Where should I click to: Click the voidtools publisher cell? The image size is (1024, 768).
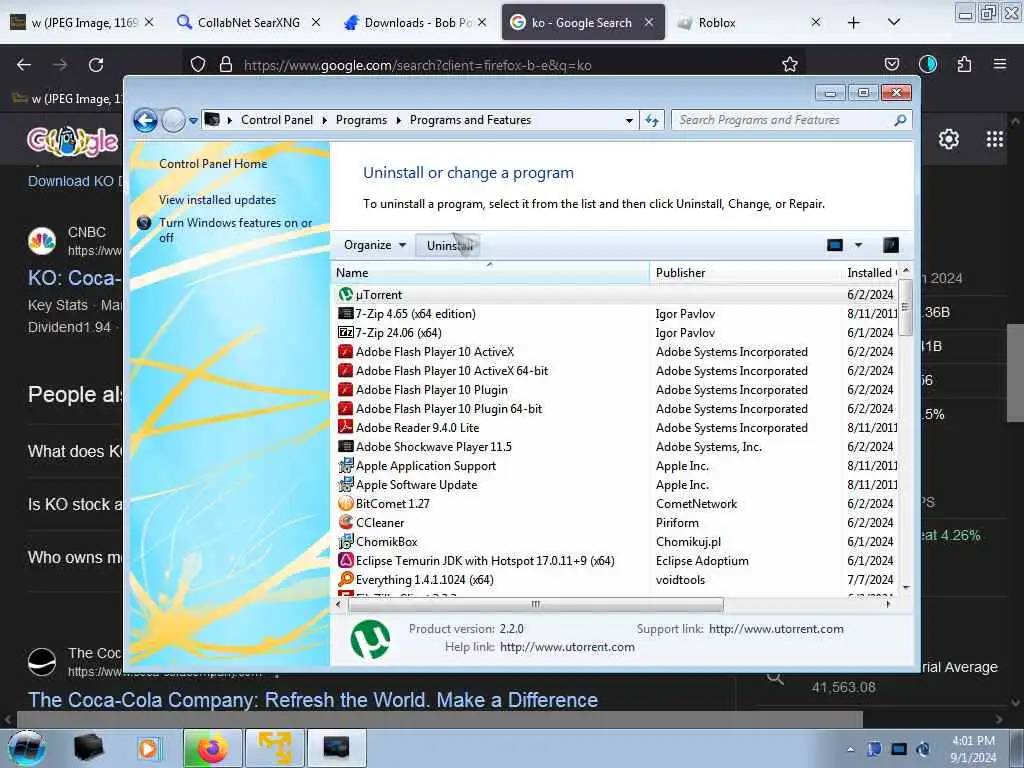tap(680, 579)
